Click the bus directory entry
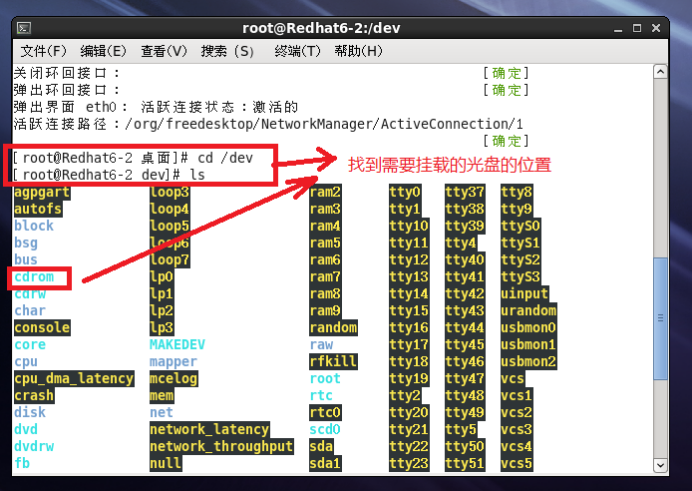Screen dimensions: 692x491 point(26,260)
